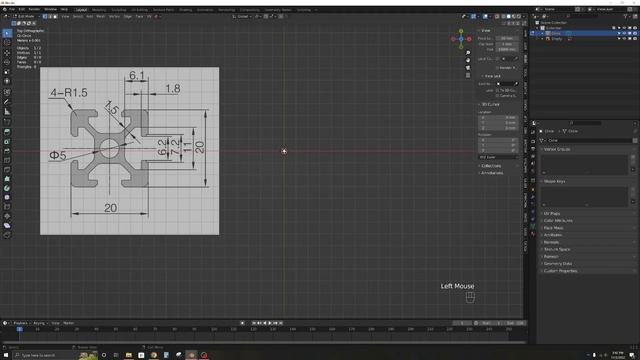The width and height of the screenshot is (640, 360).
Task: Switch to the UV Editing workspace tab
Action: (x=139, y=9)
